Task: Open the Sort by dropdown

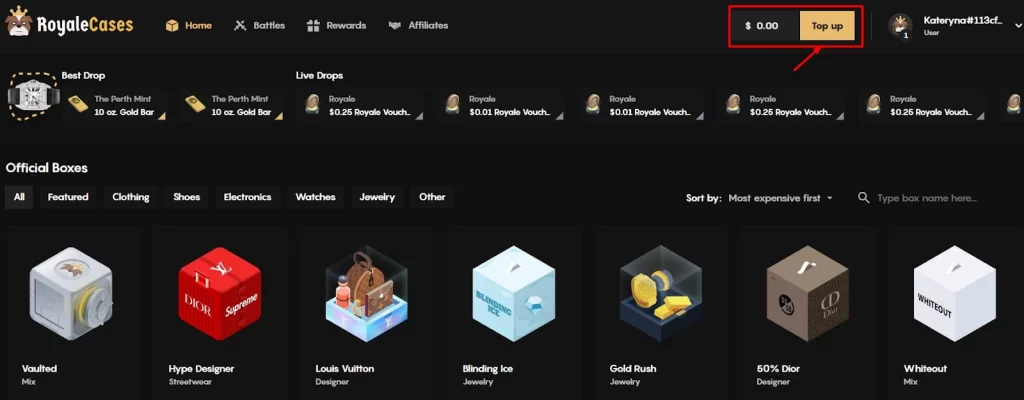Action: pyautogui.click(x=780, y=198)
